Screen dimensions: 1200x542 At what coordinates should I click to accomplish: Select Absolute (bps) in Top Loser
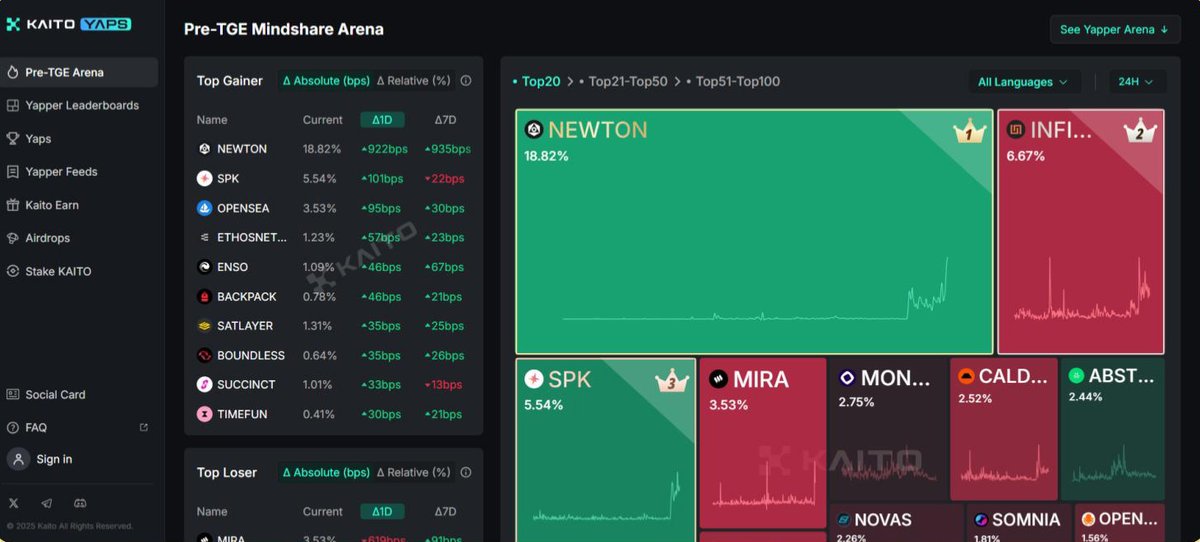coord(326,472)
